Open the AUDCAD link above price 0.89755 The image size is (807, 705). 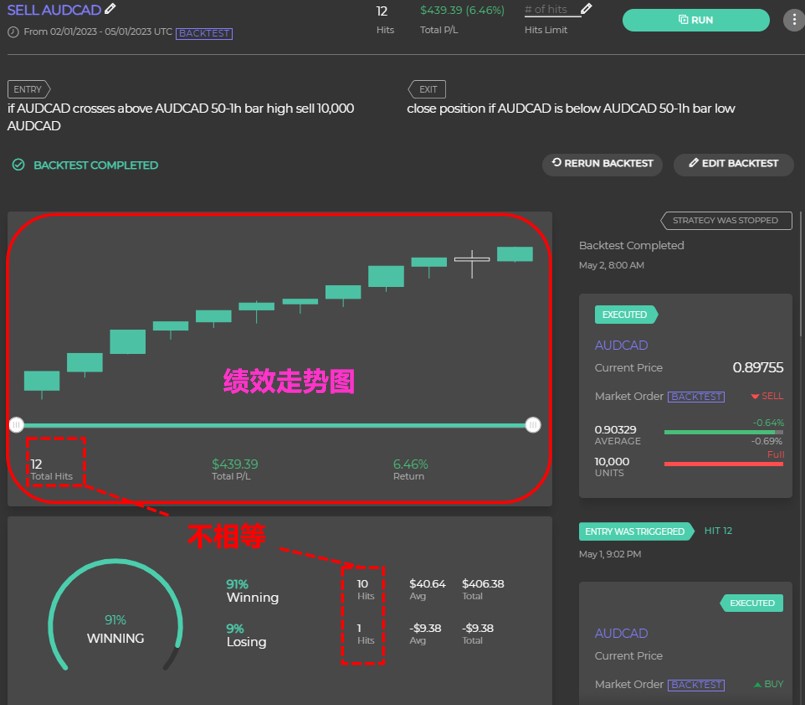pyautogui.click(x=621, y=345)
